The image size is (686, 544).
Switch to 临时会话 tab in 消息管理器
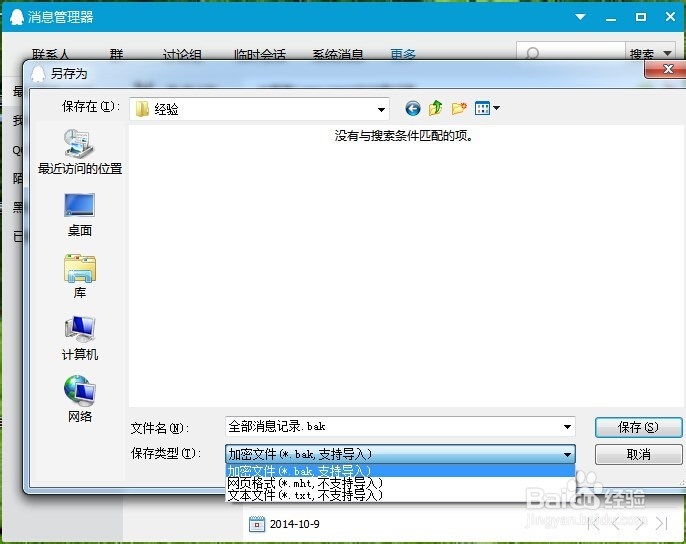(260, 55)
